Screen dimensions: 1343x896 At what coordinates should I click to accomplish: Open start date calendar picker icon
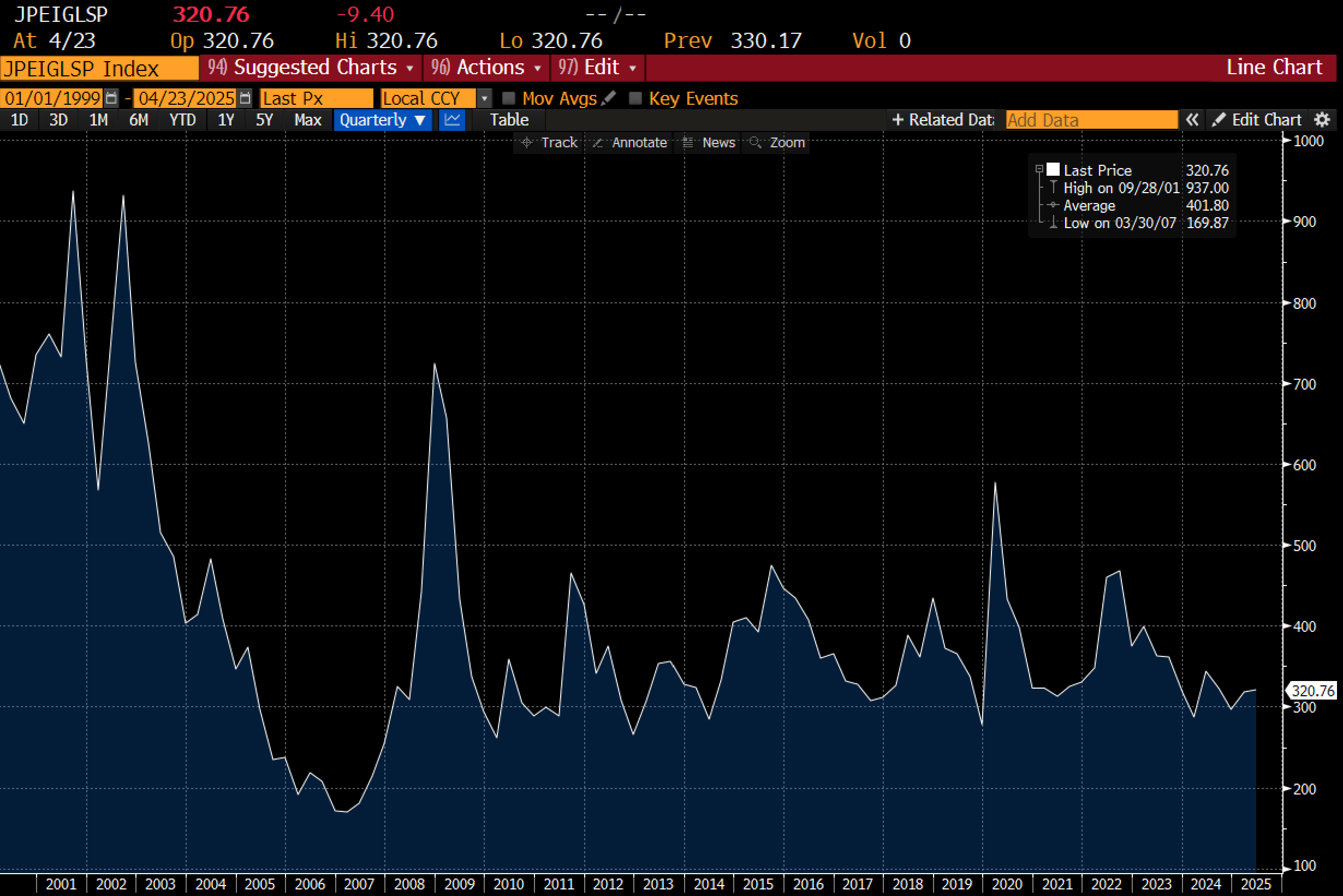pos(111,98)
